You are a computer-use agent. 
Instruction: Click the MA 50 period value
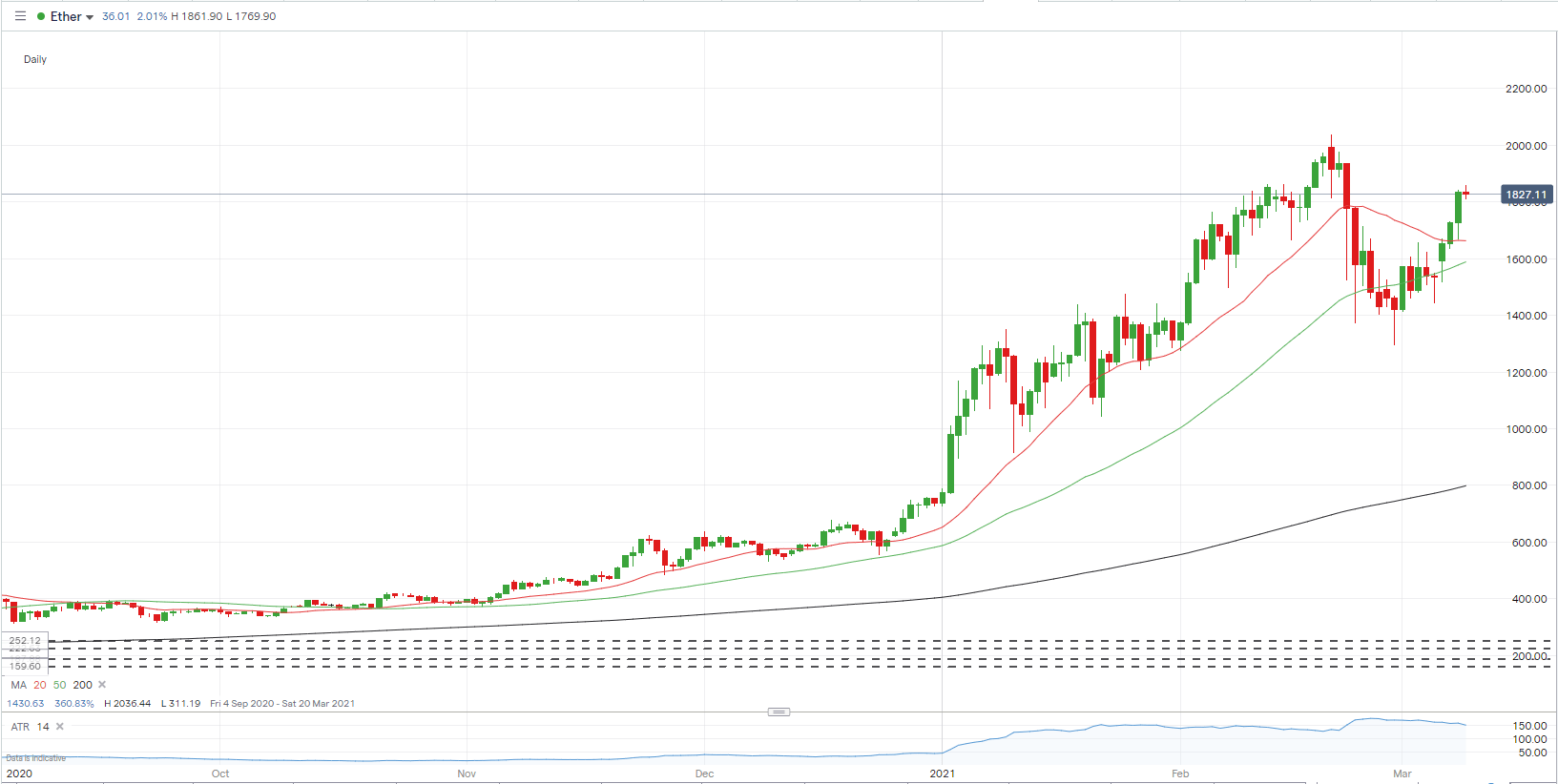pos(60,685)
